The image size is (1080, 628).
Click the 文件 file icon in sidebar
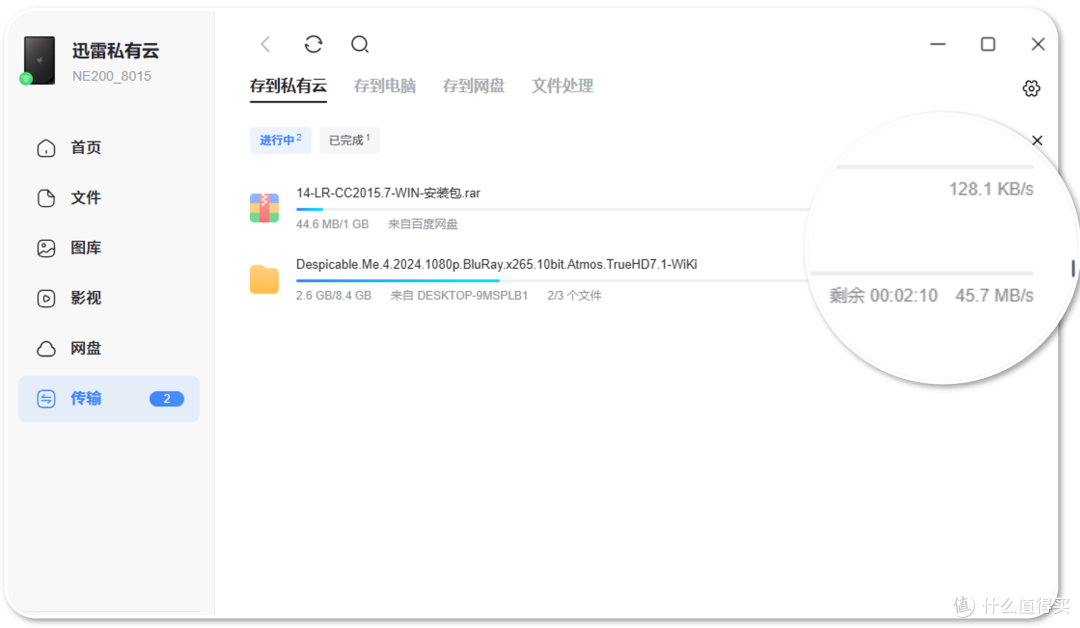46,198
